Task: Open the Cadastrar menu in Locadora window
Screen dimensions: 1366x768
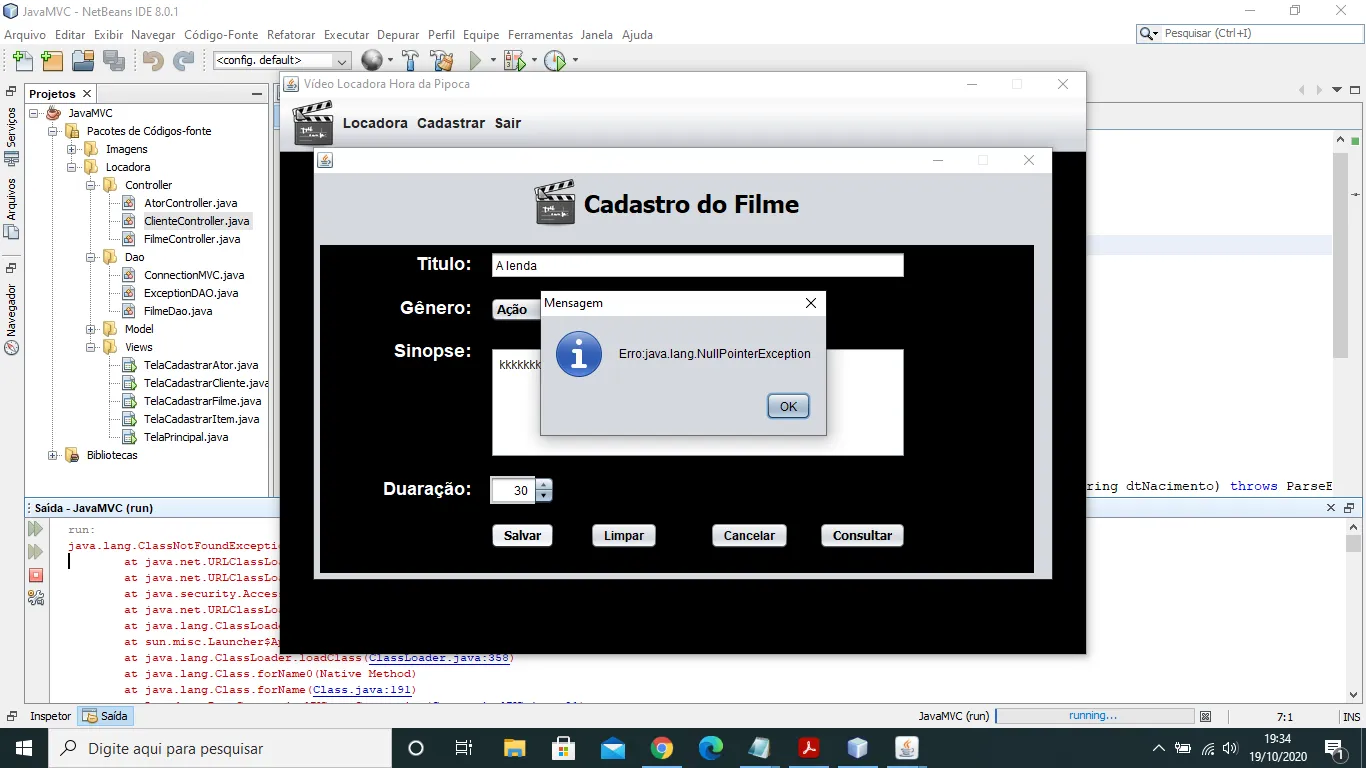Action: (451, 123)
